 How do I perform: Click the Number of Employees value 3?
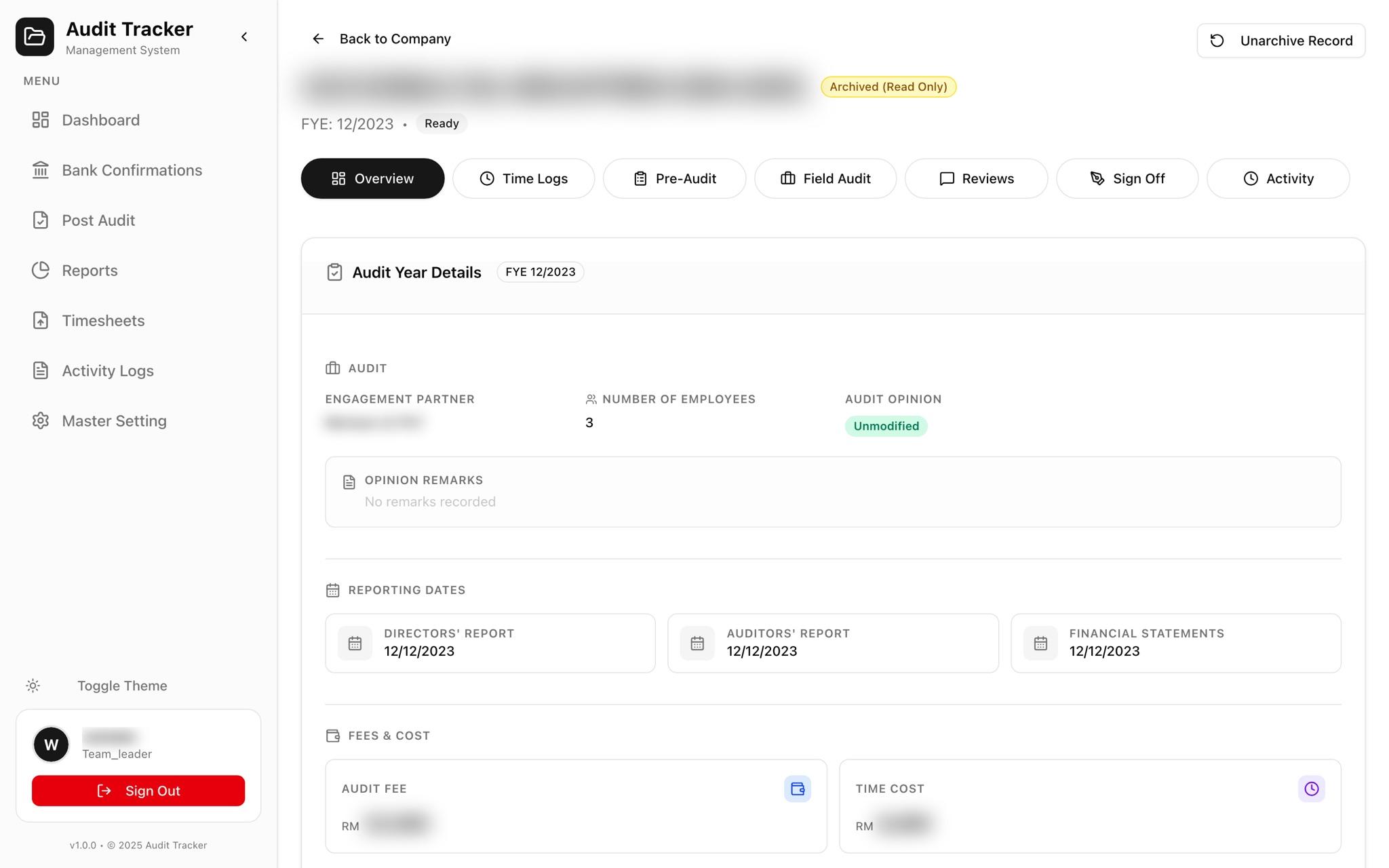[589, 422]
